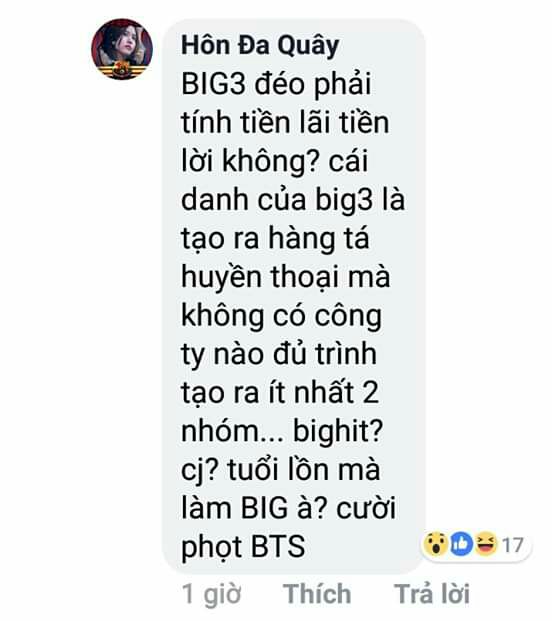
Task: Click the words huyền thoại in comment
Action: coord(260,276)
